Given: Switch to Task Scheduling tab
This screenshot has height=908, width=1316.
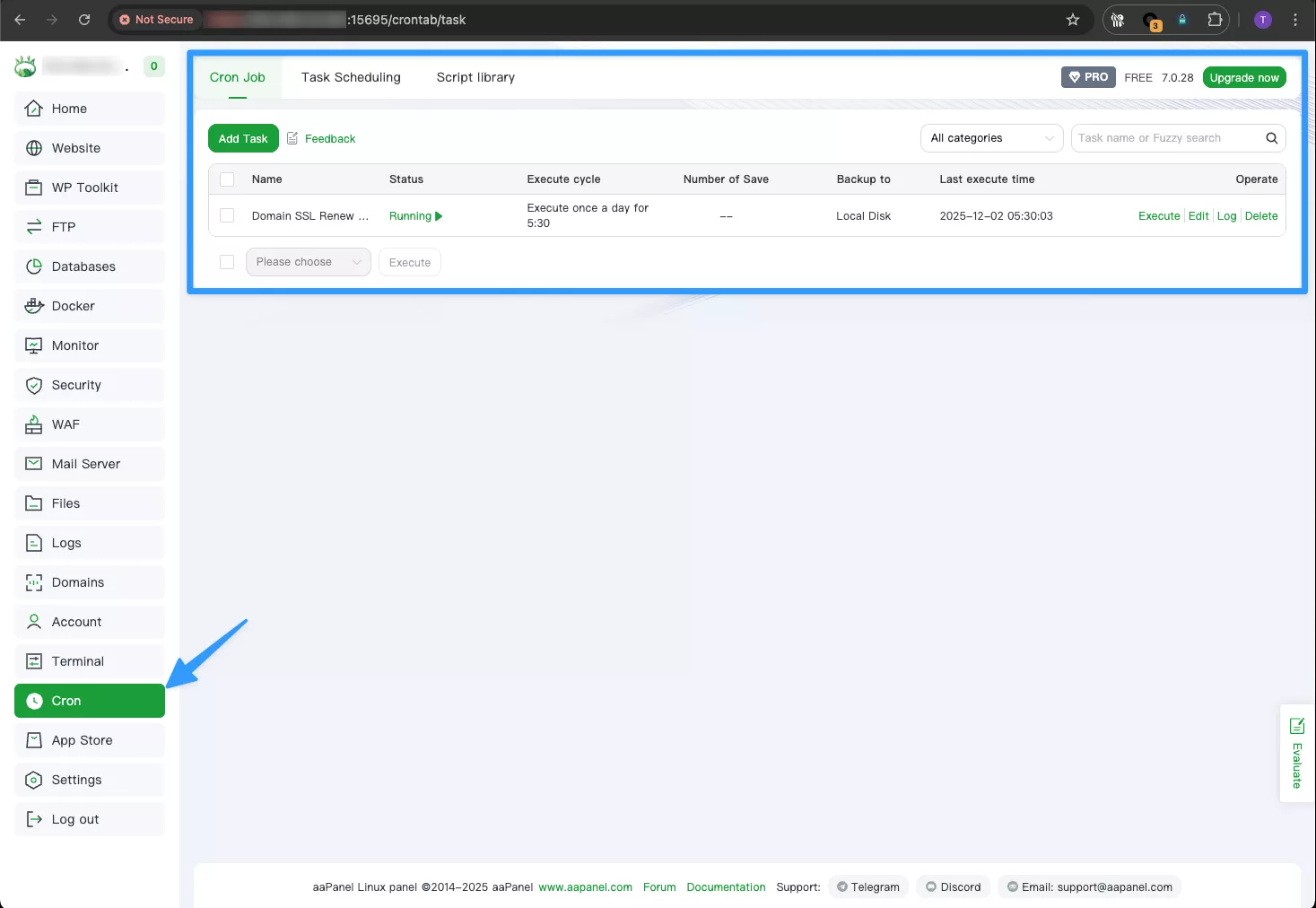Looking at the screenshot, I should coord(351,77).
